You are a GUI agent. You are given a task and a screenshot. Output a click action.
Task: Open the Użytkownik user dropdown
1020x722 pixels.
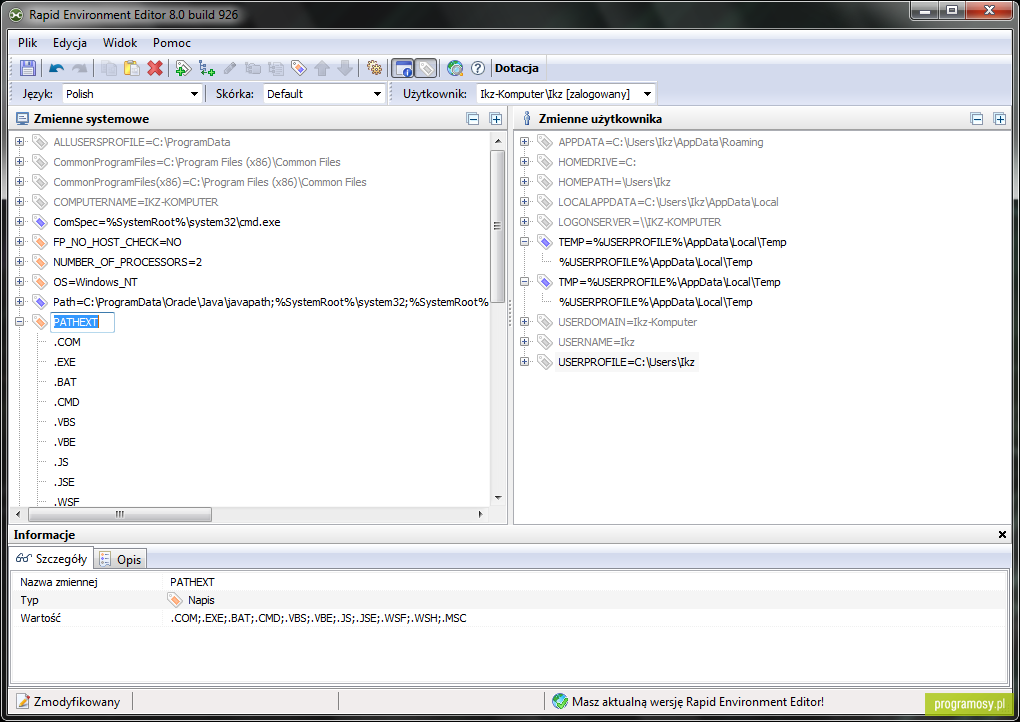[565, 94]
